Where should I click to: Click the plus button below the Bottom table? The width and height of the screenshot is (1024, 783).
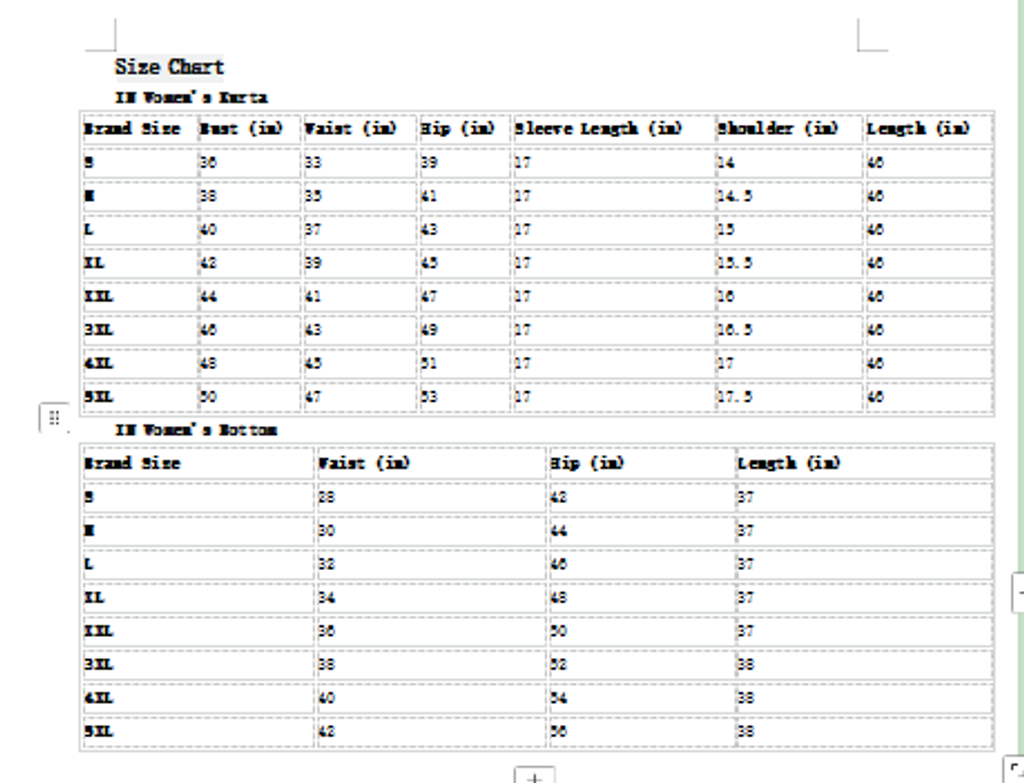pos(535,776)
